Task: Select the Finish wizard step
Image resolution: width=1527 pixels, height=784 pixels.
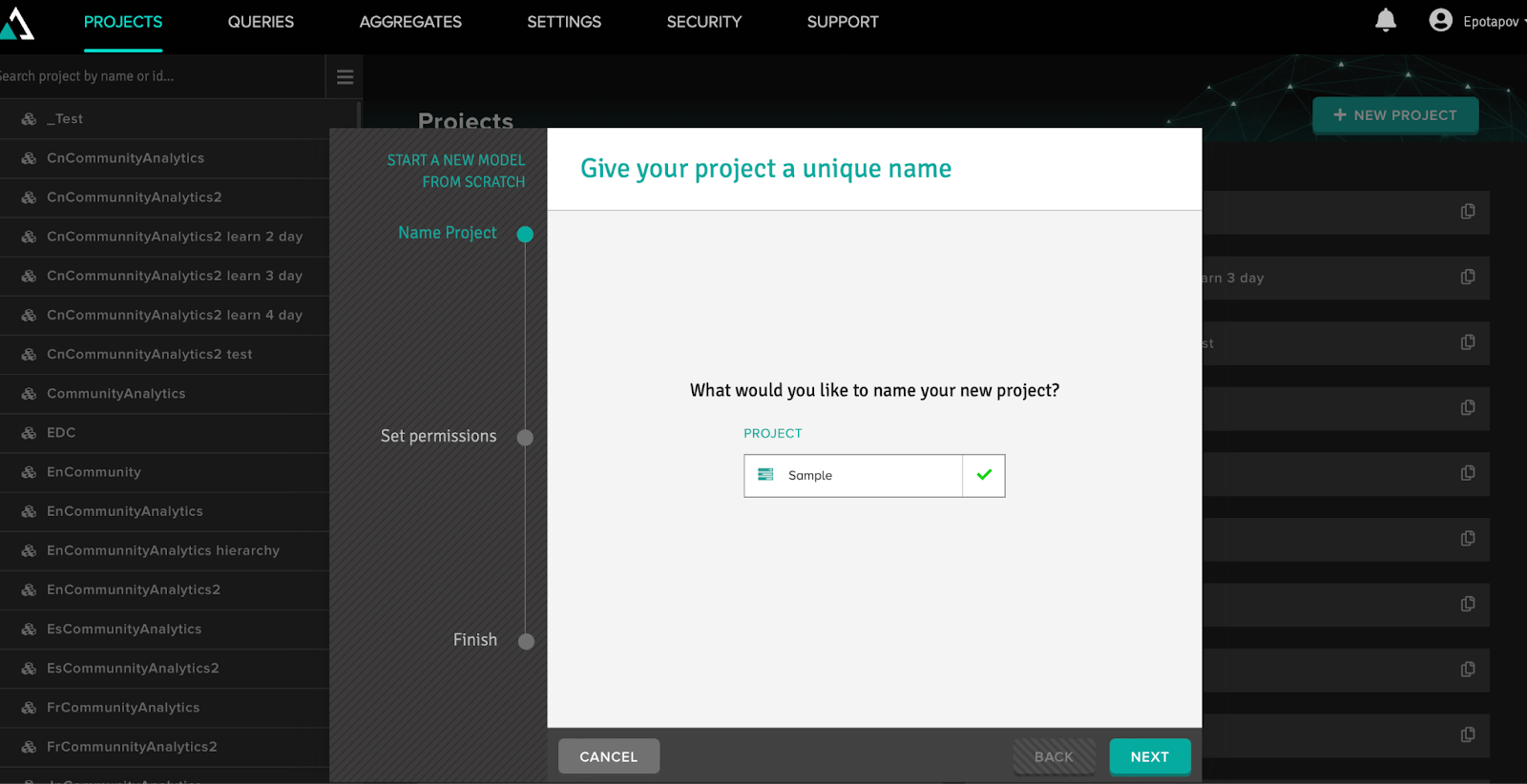Action: point(475,640)
